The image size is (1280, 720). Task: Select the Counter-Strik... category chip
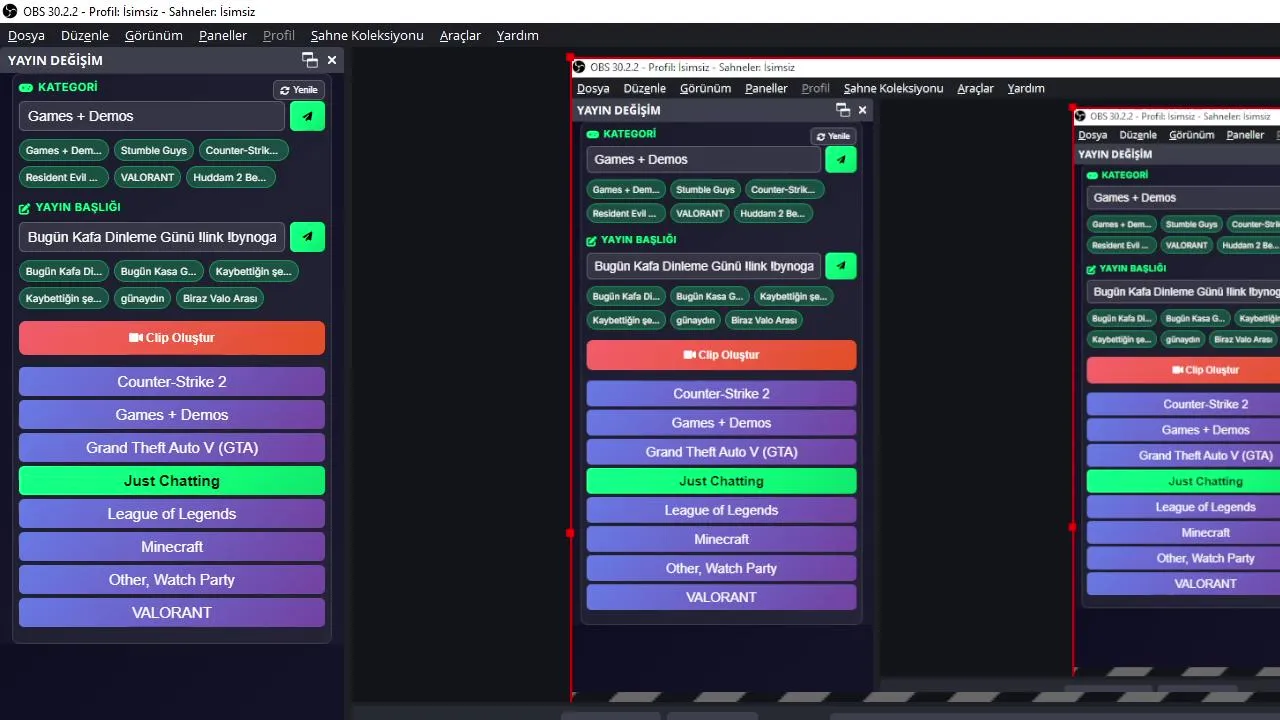coord(242,151)
